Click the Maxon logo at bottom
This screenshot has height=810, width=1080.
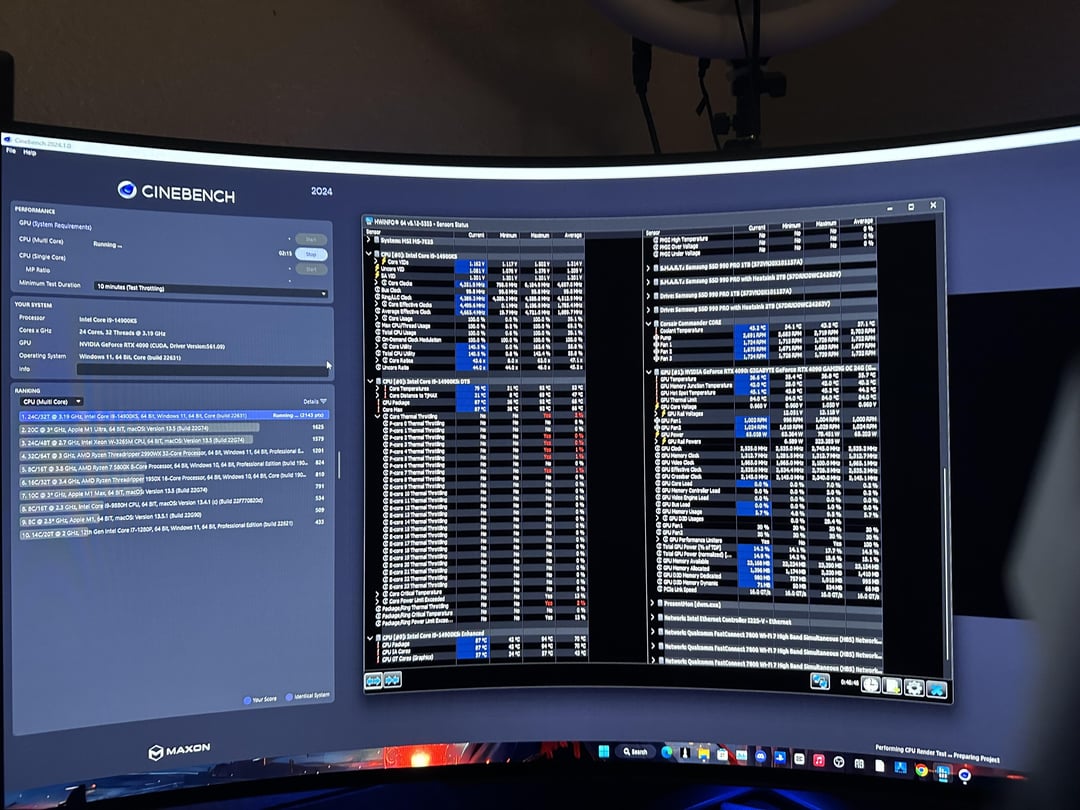179,751
